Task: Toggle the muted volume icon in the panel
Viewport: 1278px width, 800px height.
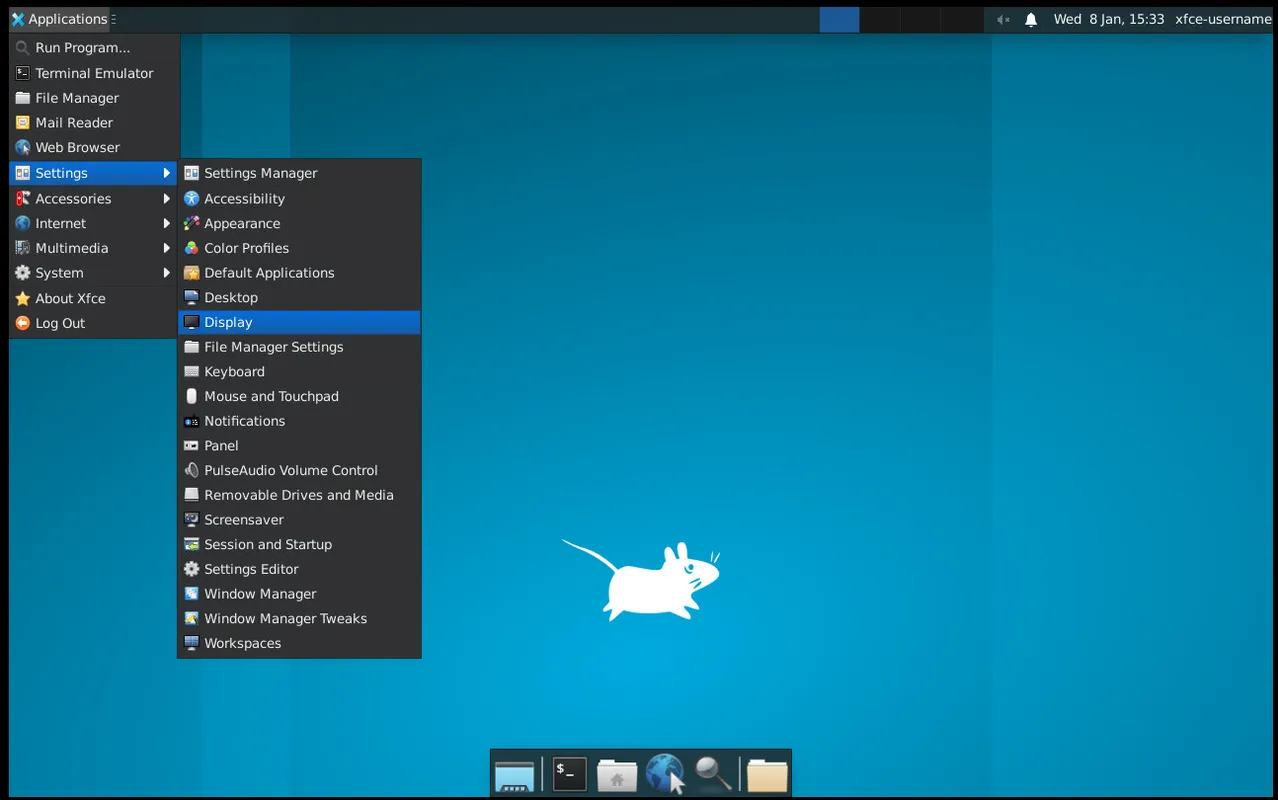Action: click(1003, 19)
